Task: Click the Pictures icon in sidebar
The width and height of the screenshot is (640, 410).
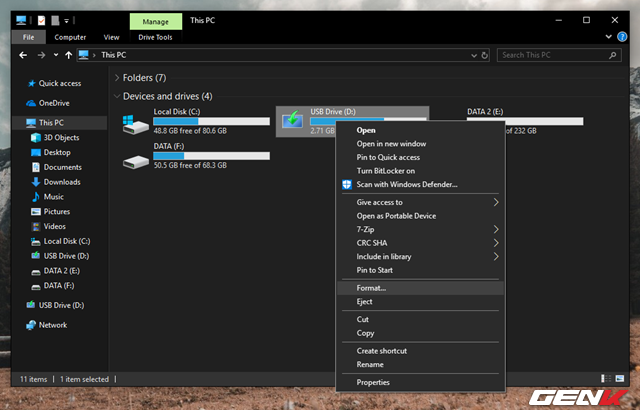Action: (x=36, y=211)
